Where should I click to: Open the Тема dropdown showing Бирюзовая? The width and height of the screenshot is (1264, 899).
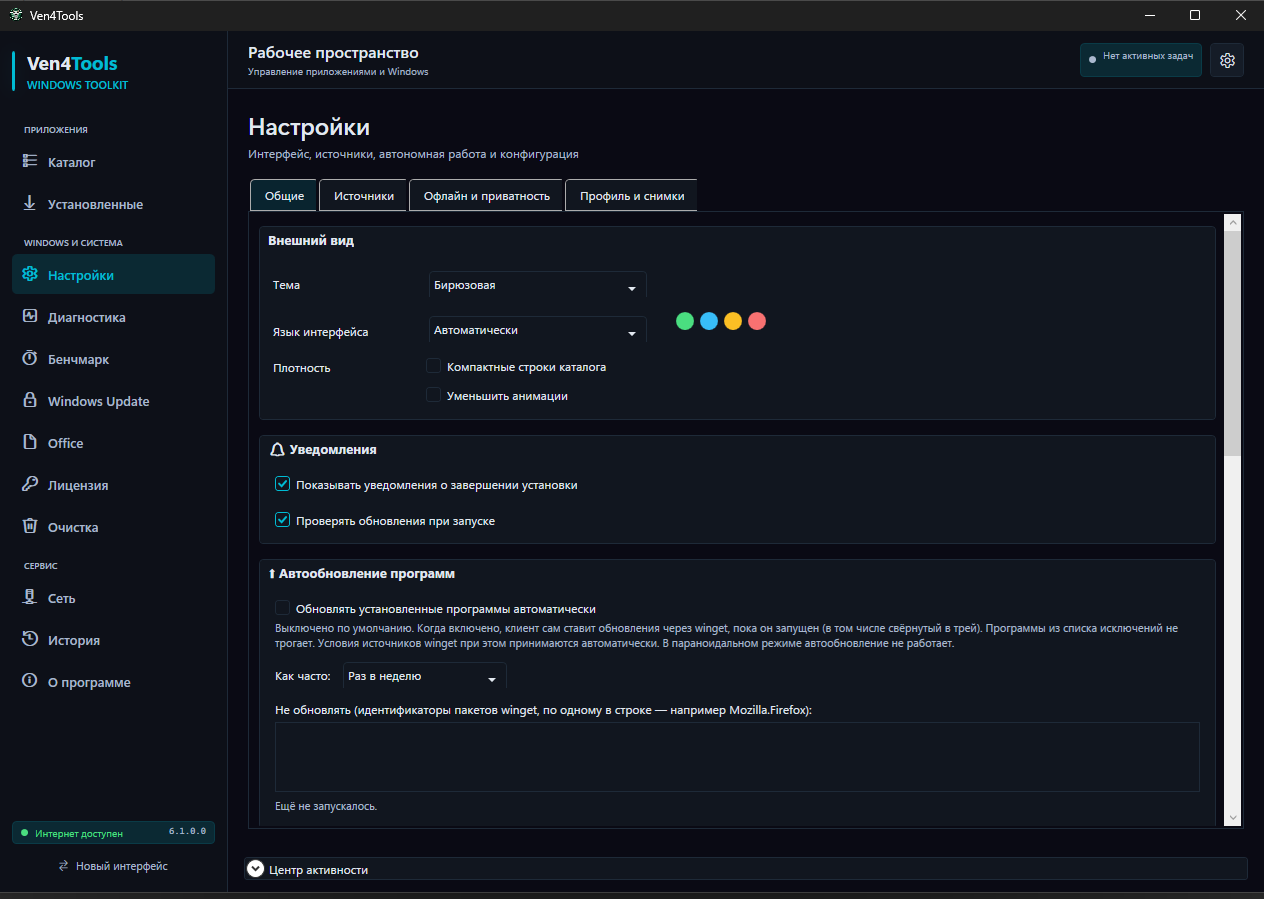[x=538, y=285]
